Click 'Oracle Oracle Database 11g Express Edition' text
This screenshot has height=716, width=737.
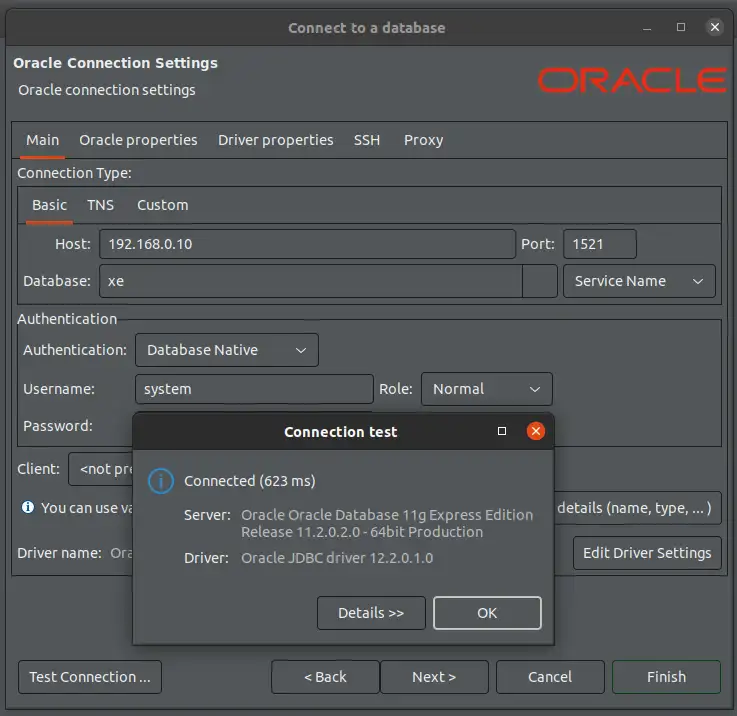point(387,515)
